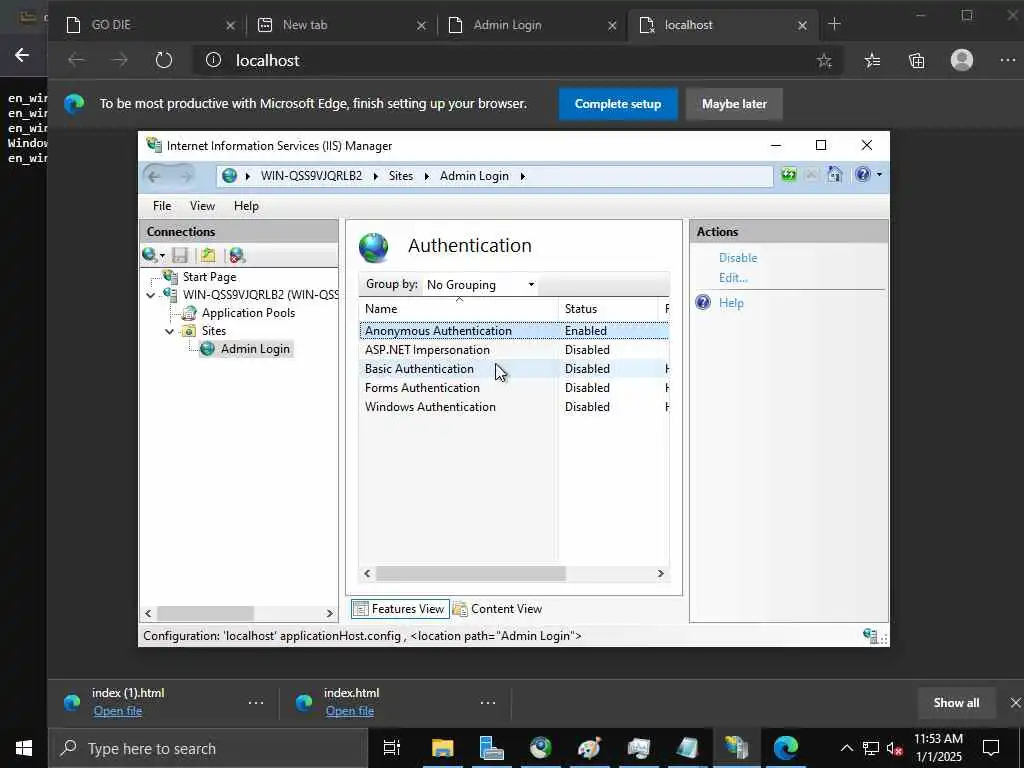Click the Up folder icon in Connections toolbar
This screenshot has height=768, width=1024.
coord(208,255)
